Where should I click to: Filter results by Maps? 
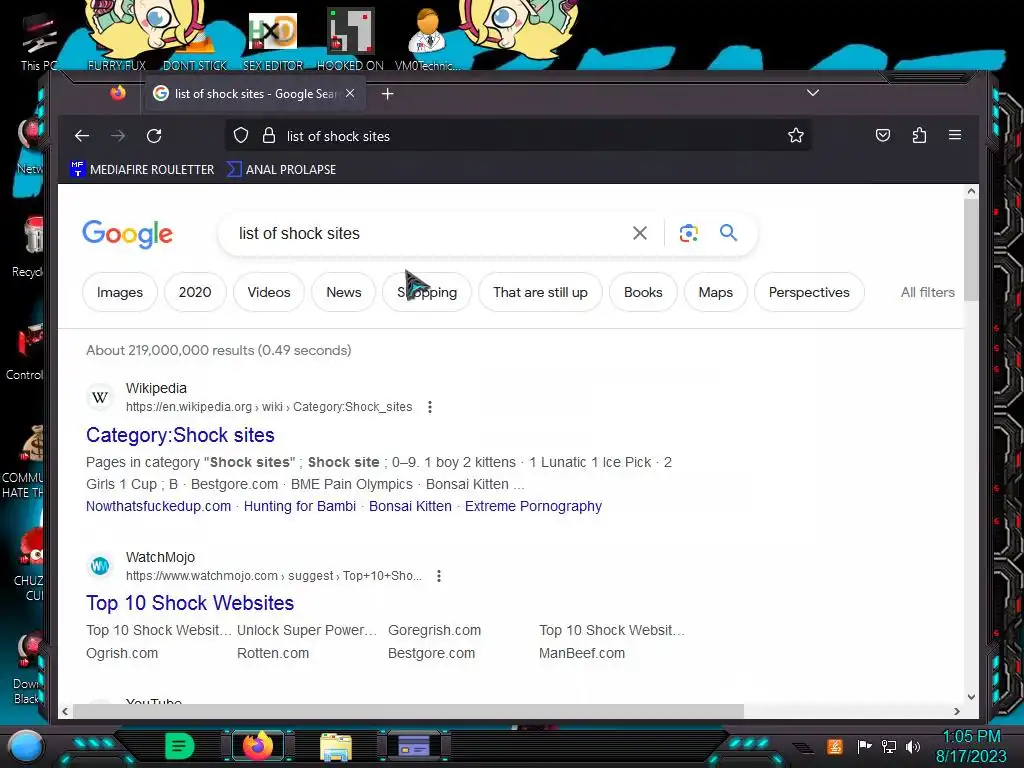tap(715, 292)
